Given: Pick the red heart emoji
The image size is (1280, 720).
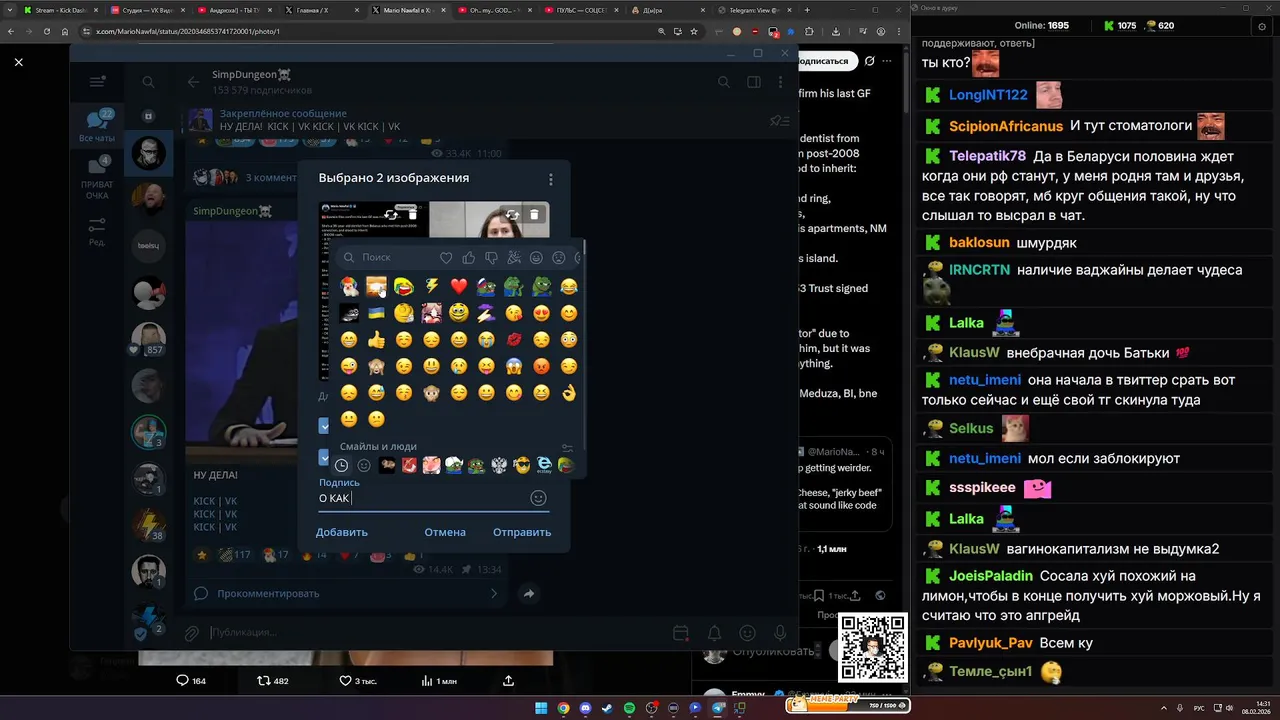Looking at the screenshot, I should tap(459, 287).
